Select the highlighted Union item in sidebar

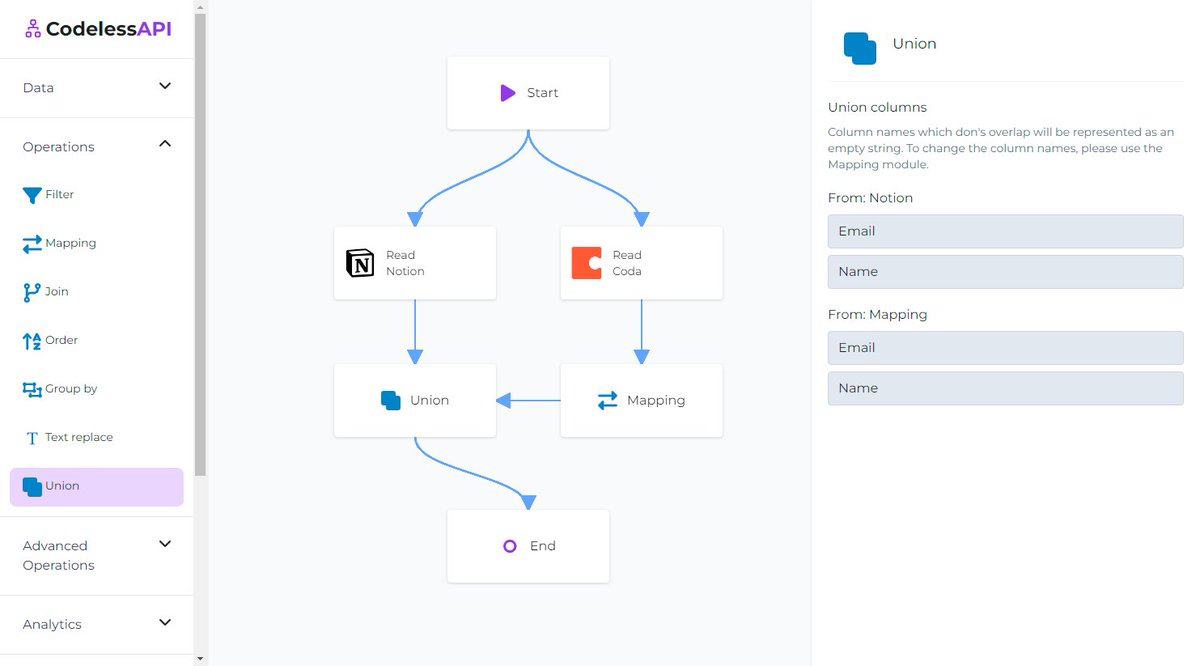97,487
